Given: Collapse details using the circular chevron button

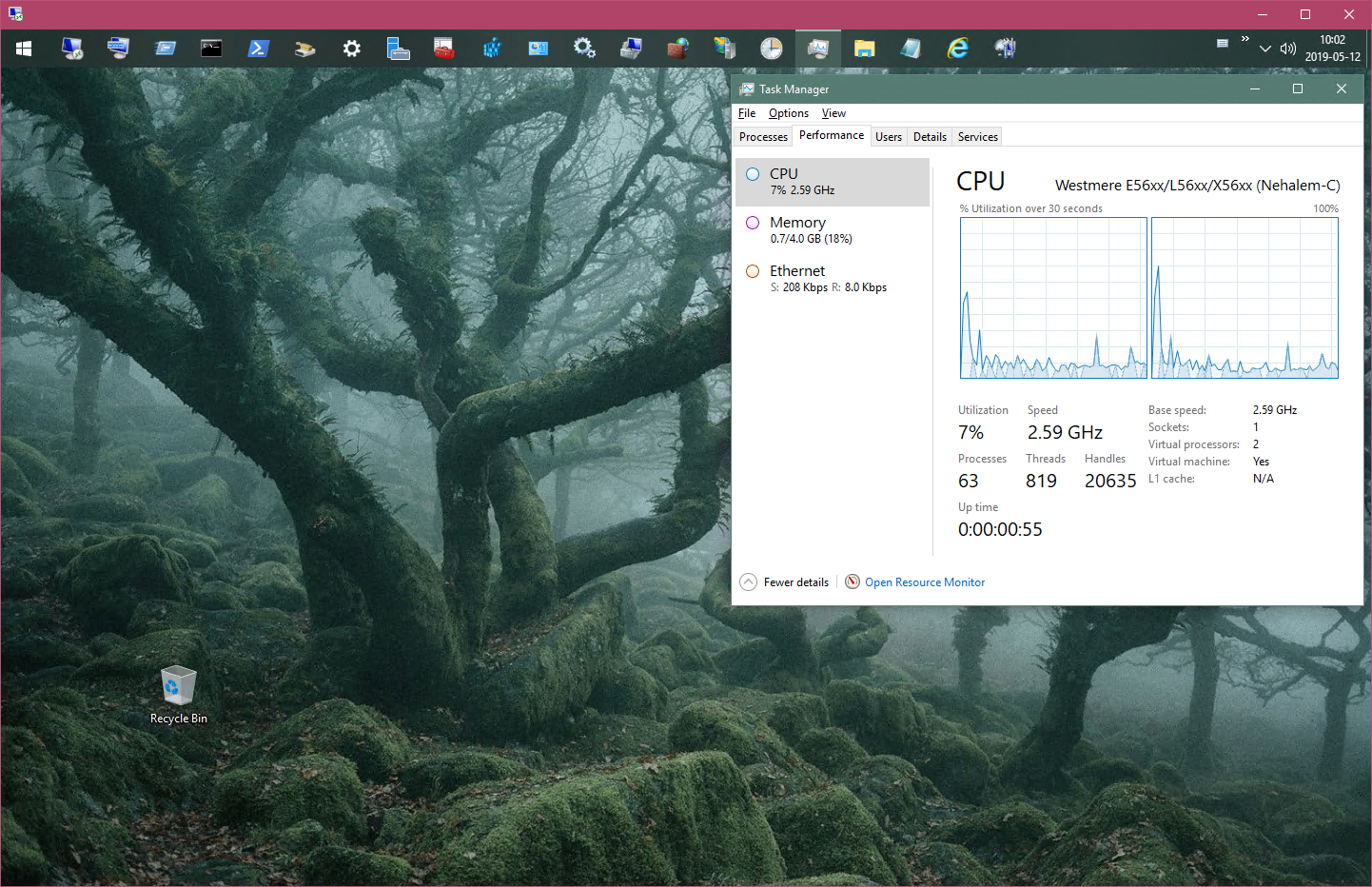Looking at the screenshot, I should point(748,581).
